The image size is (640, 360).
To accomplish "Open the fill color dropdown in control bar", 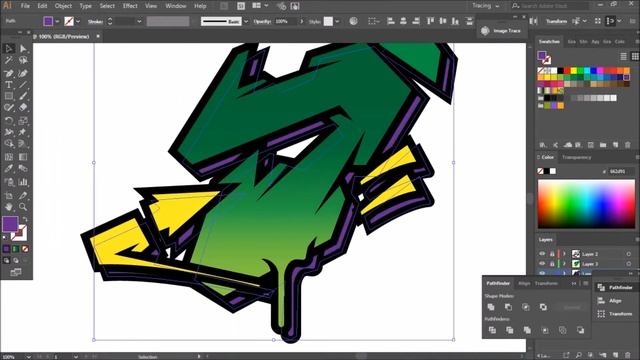I will [x=57, y=21].
